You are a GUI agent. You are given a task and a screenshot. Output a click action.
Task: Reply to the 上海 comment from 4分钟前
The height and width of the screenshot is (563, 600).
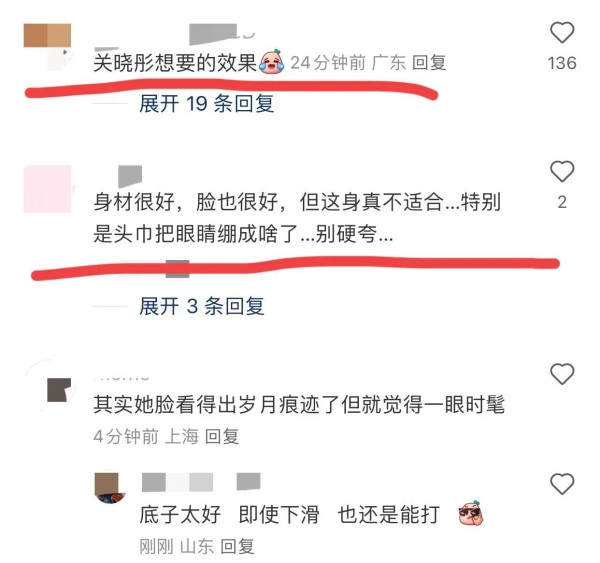[222, 437]
